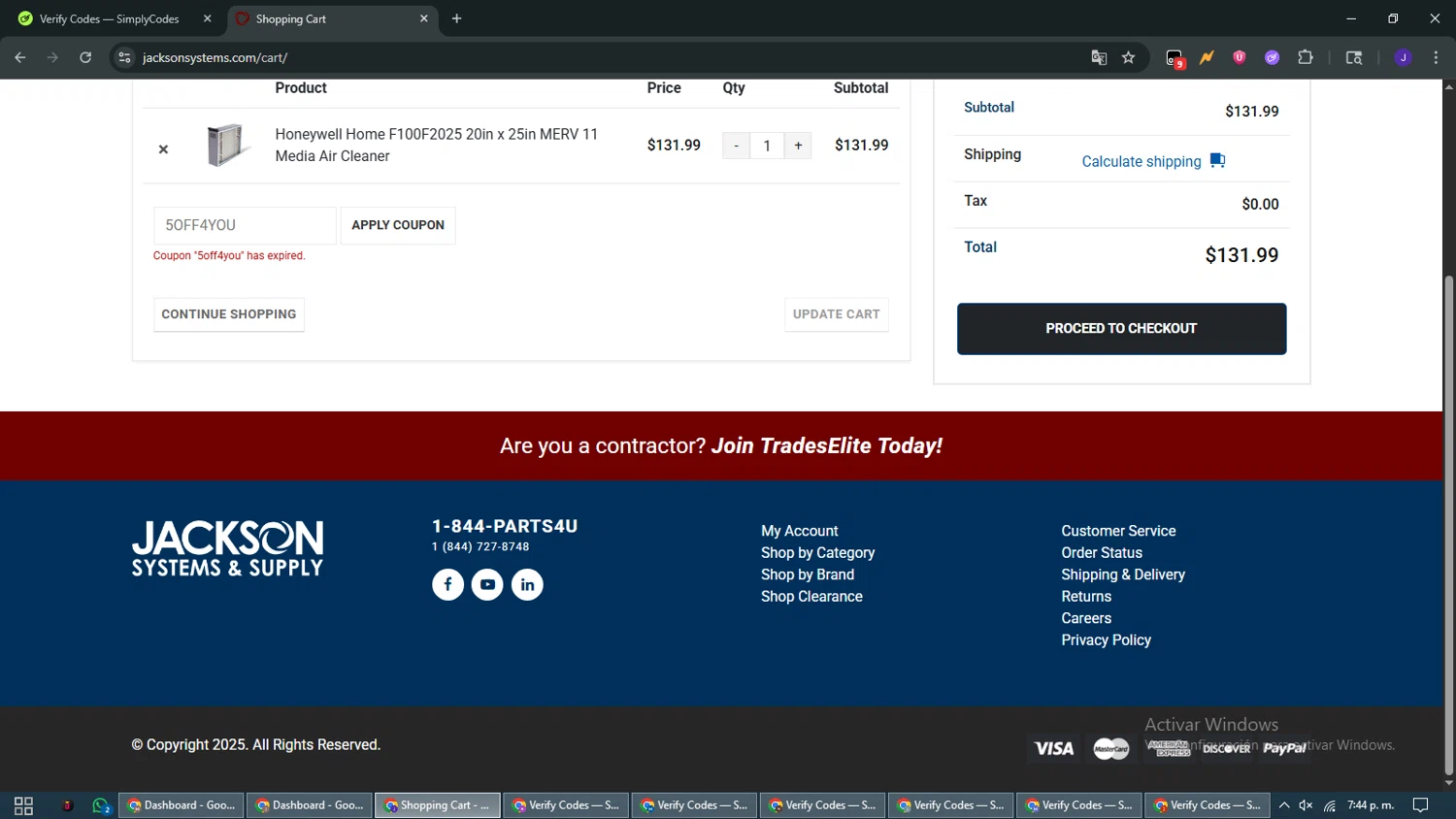Click the Apply Coupon button
1456x819 pixels.
398,225
